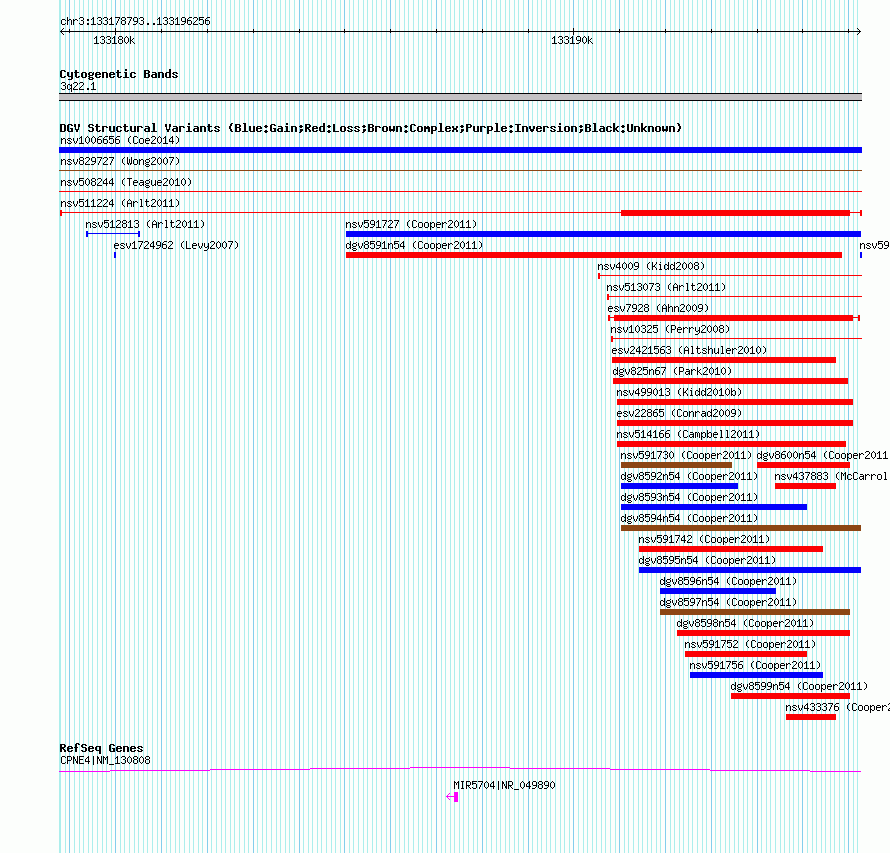This screenshot has width=890, height=853.
Task: Open nsv508244 (Teague2010) variant entry
Action: (126, 182)
